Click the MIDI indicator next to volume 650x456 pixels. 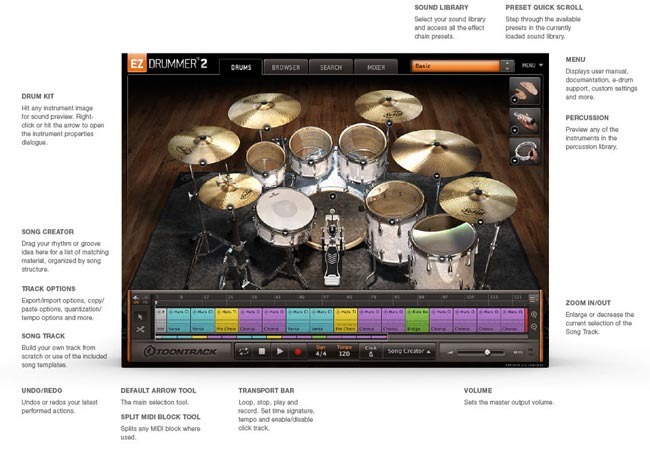tap(518, 352)
